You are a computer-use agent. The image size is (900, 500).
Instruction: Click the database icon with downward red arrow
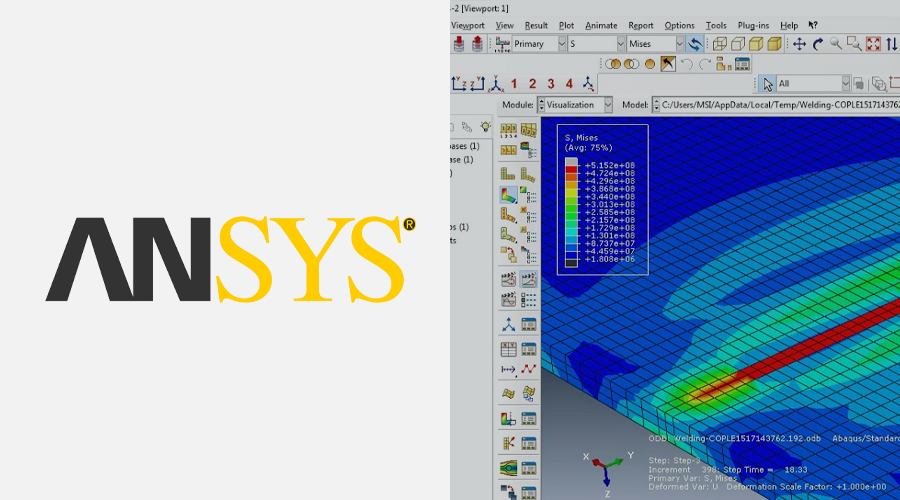459,44
